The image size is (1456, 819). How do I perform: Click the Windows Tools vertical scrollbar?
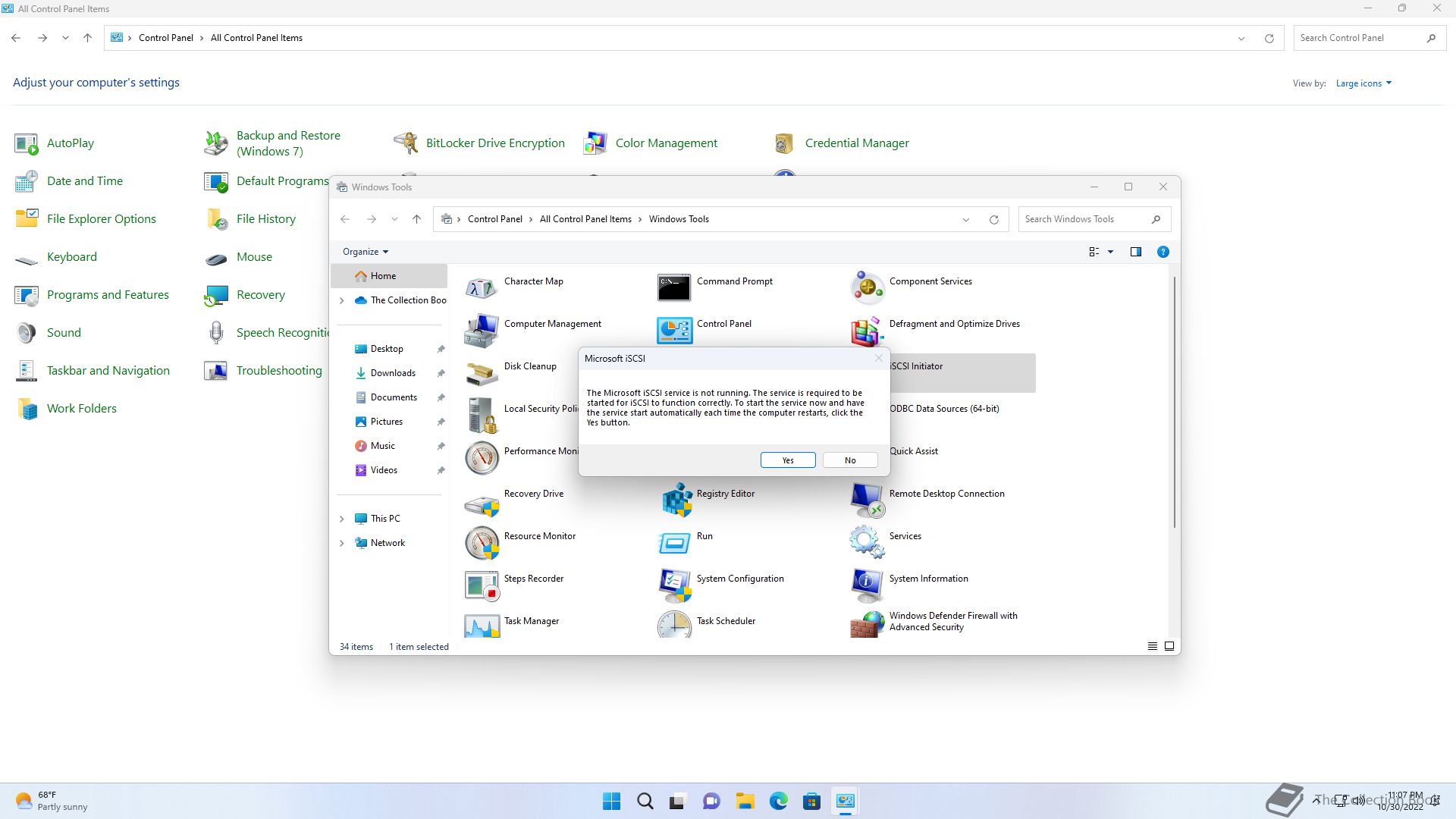(x=1175, y=402)
